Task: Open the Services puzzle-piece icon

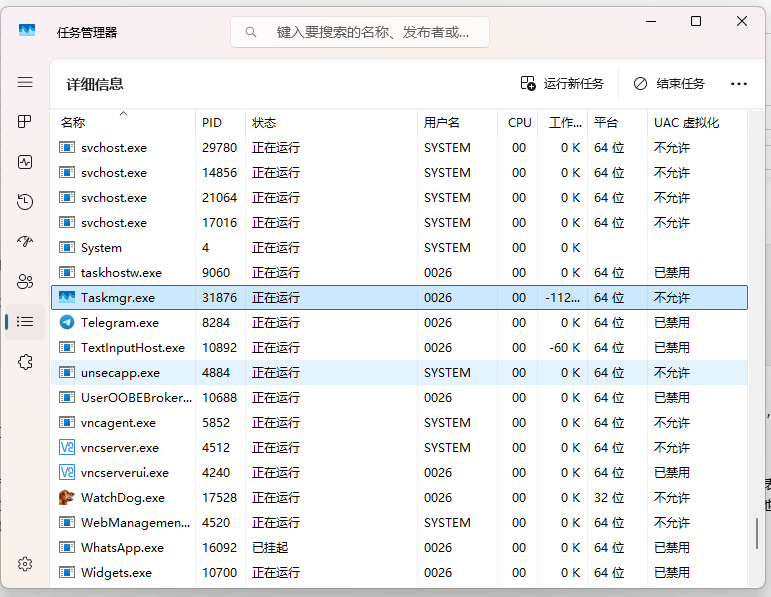Action: (x=25, y=362)
